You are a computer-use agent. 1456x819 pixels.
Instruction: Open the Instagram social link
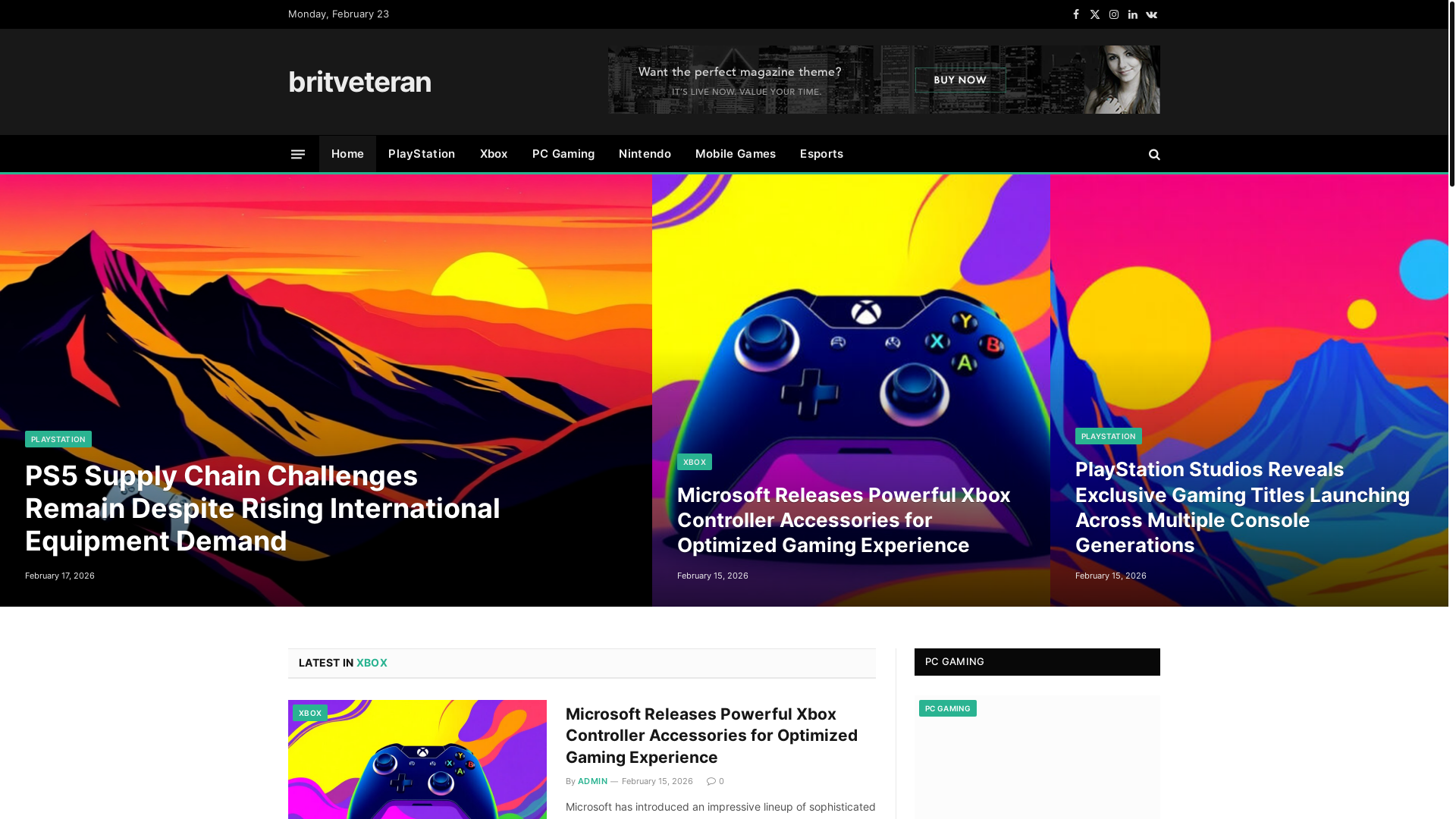1113,14
